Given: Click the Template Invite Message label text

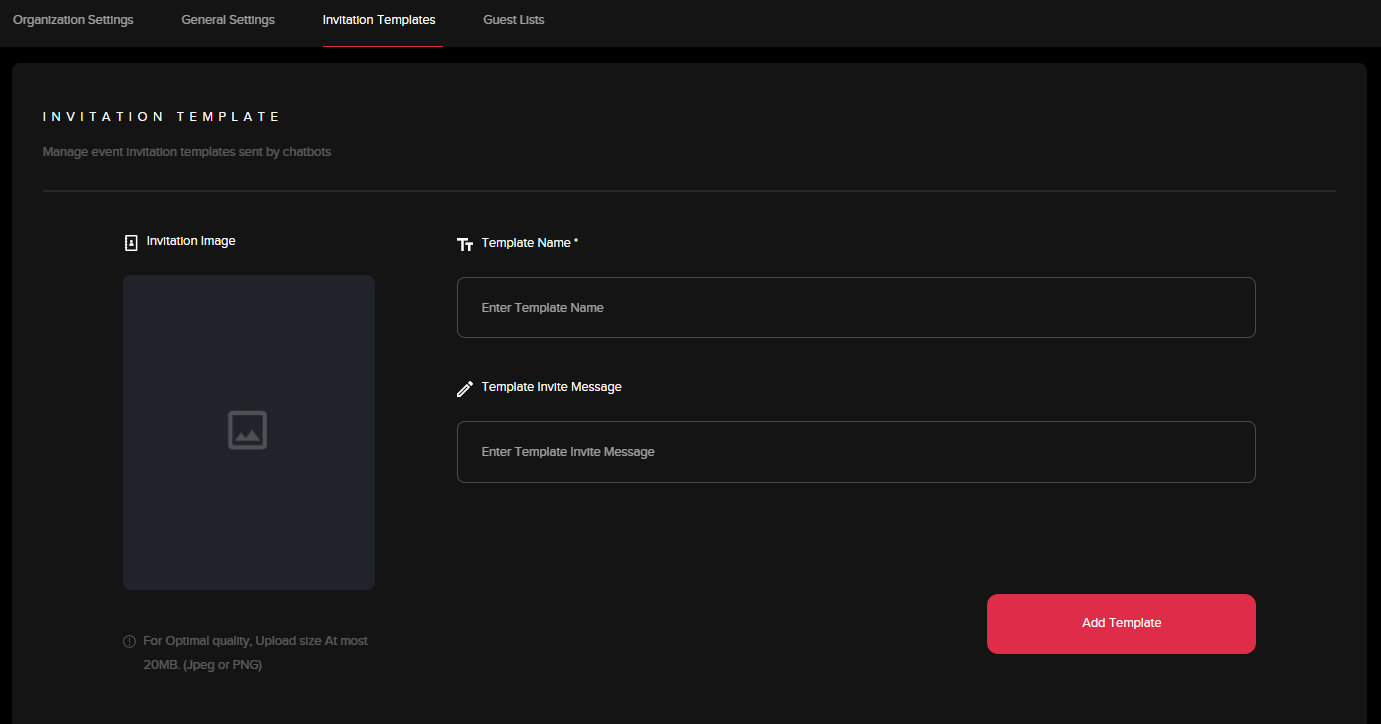Looking at the screenshot, I should (551, 387).
